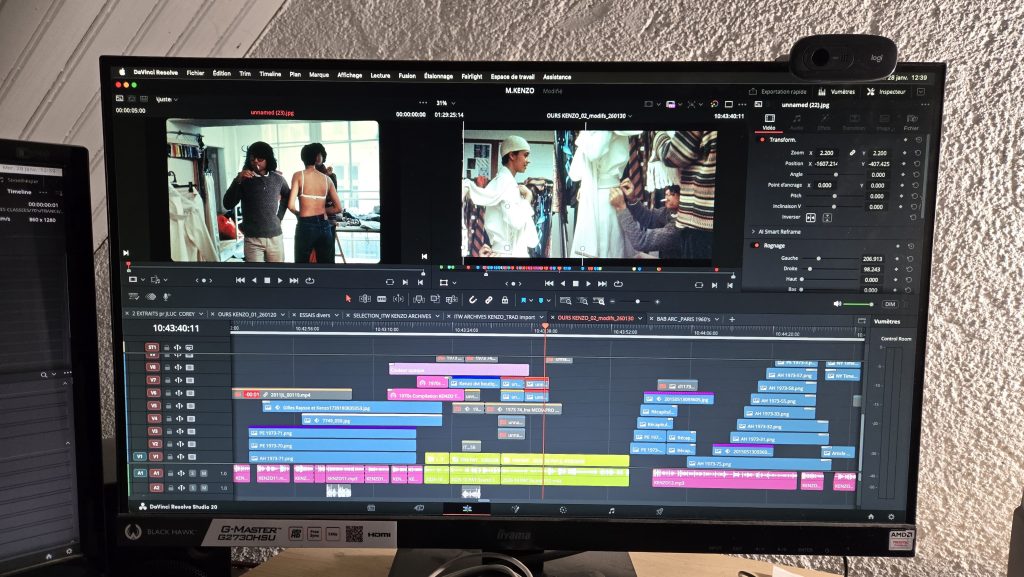Screen dimensions: 1024x577
Task: Mute audio track A1 with M button
Action: point(204,472)
